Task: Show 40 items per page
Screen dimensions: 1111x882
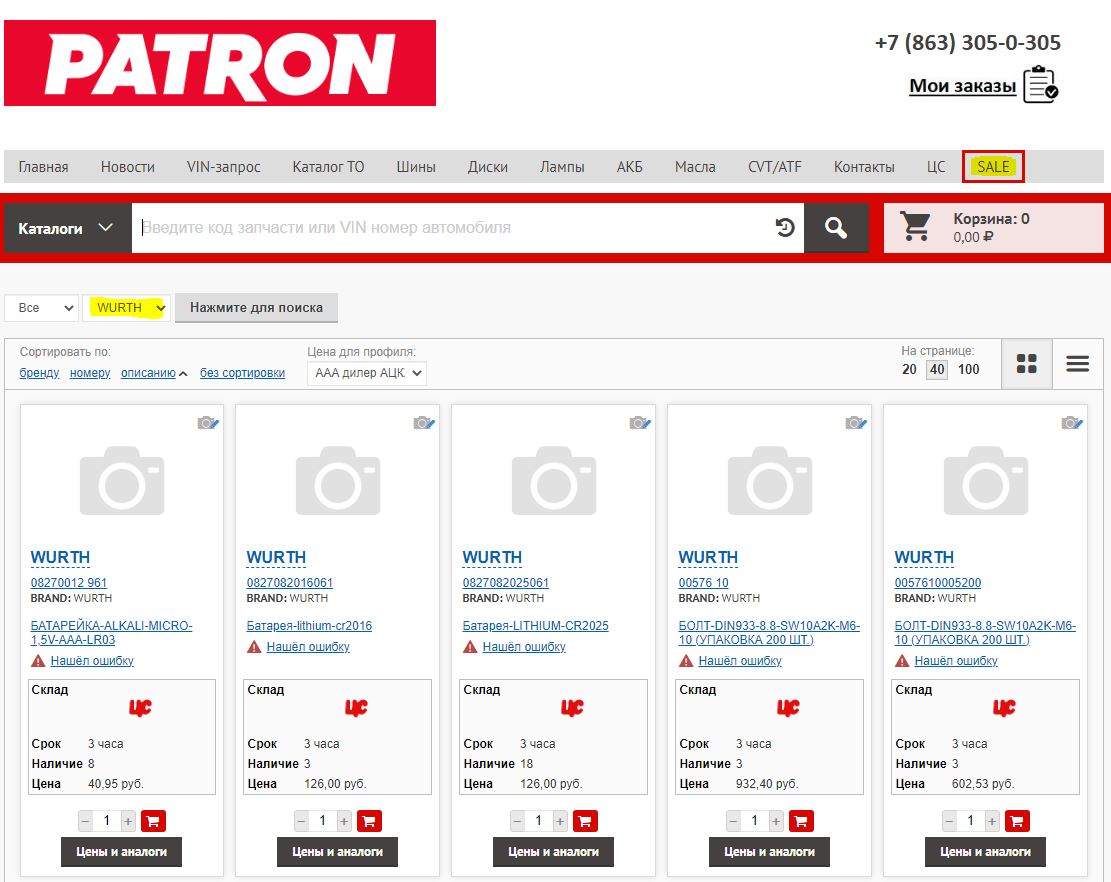Action: [937, 369]
